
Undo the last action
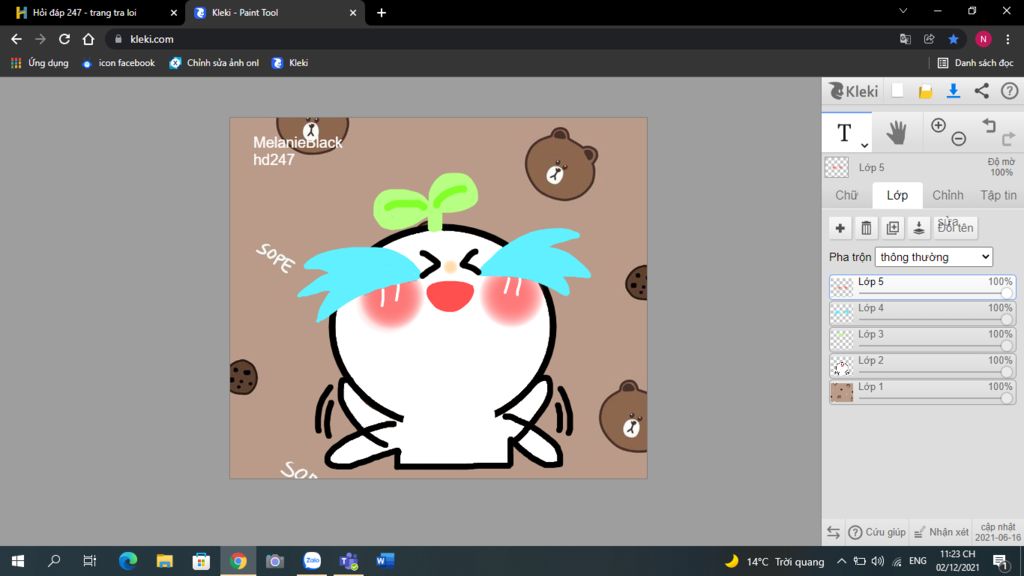989,125
